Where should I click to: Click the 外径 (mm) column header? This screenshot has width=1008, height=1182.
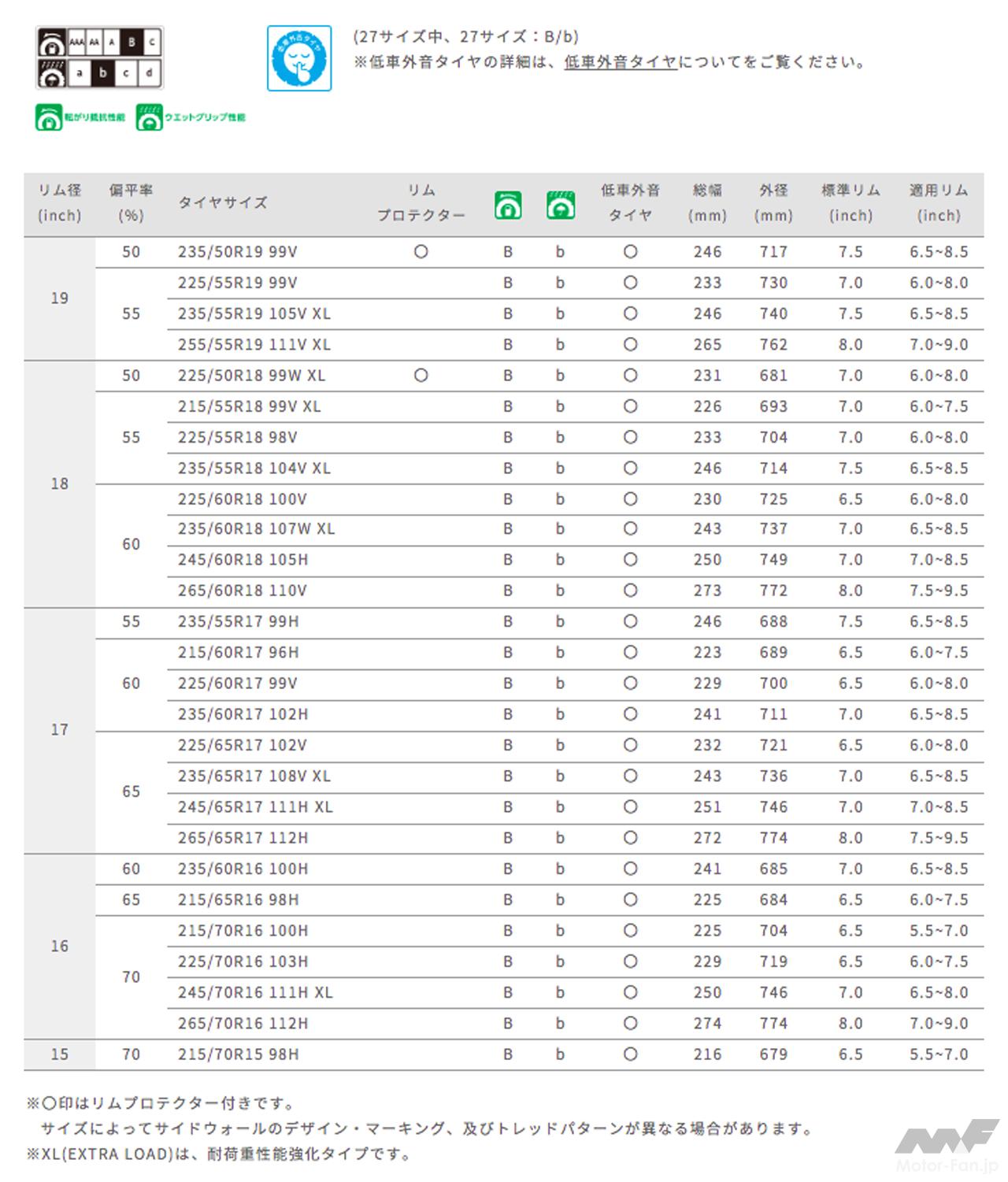pos(773,202)
